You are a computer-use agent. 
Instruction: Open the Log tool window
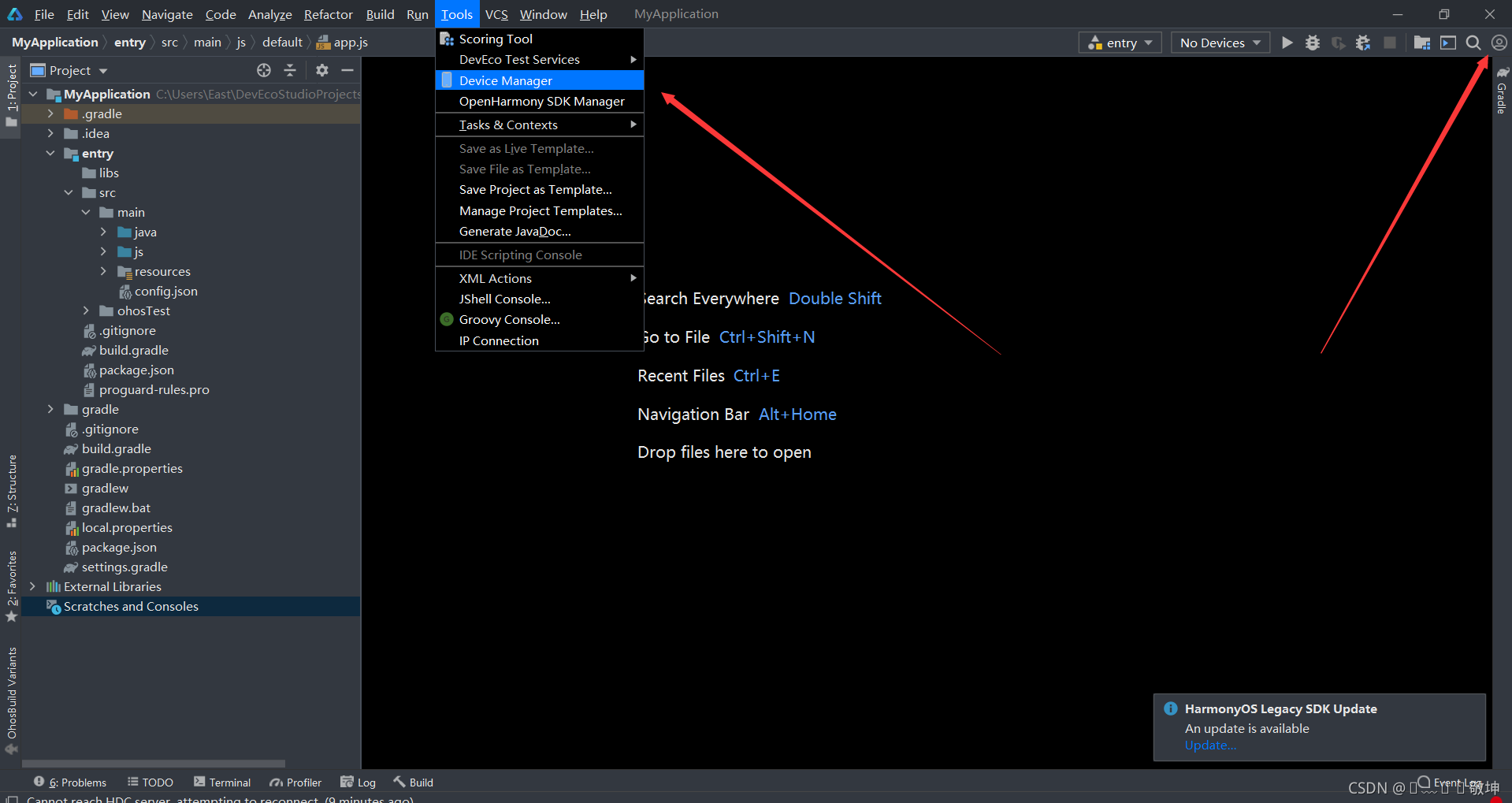[x=358, y=782]
